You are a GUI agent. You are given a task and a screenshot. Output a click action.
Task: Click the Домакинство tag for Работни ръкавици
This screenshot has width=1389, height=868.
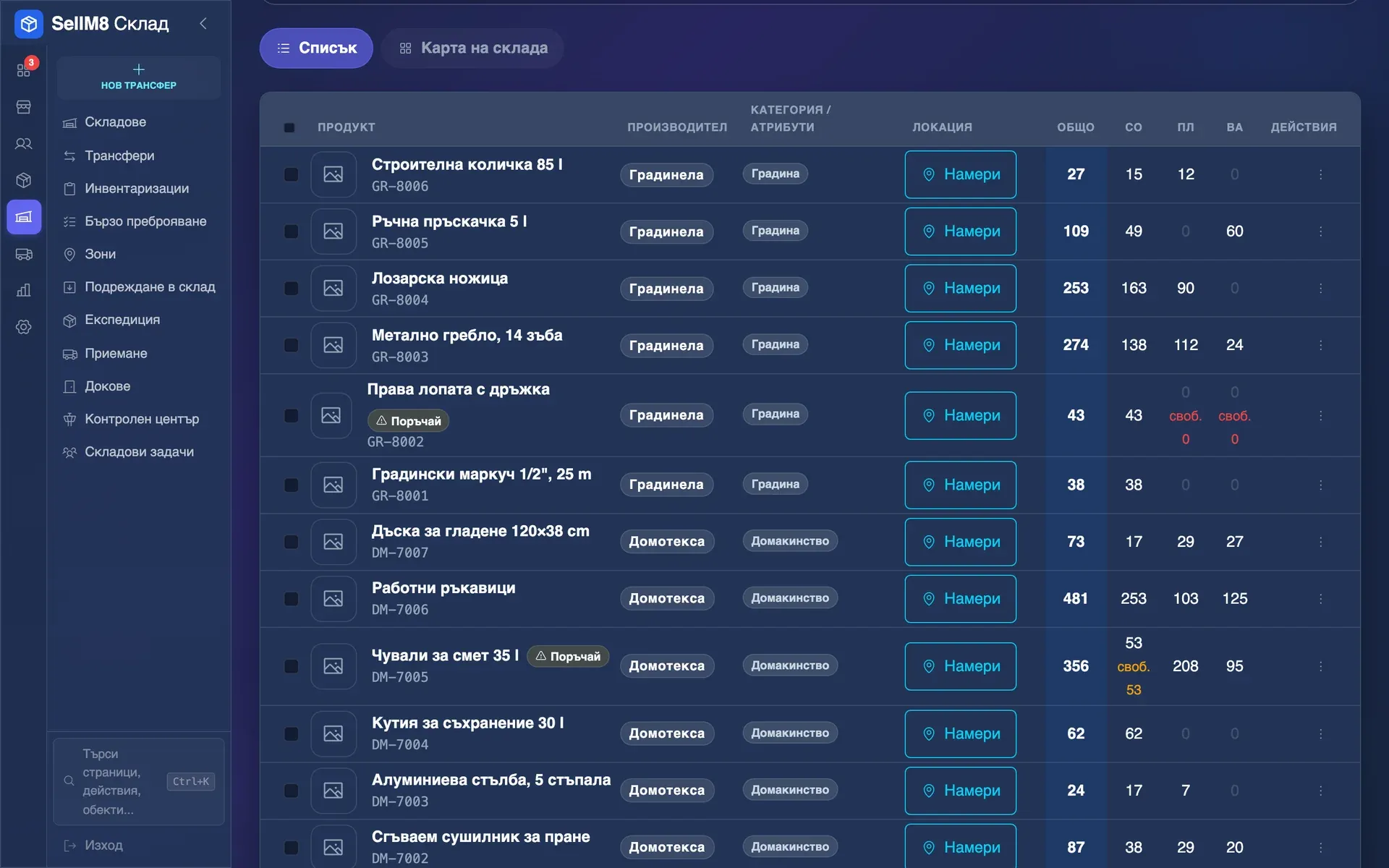790,598
